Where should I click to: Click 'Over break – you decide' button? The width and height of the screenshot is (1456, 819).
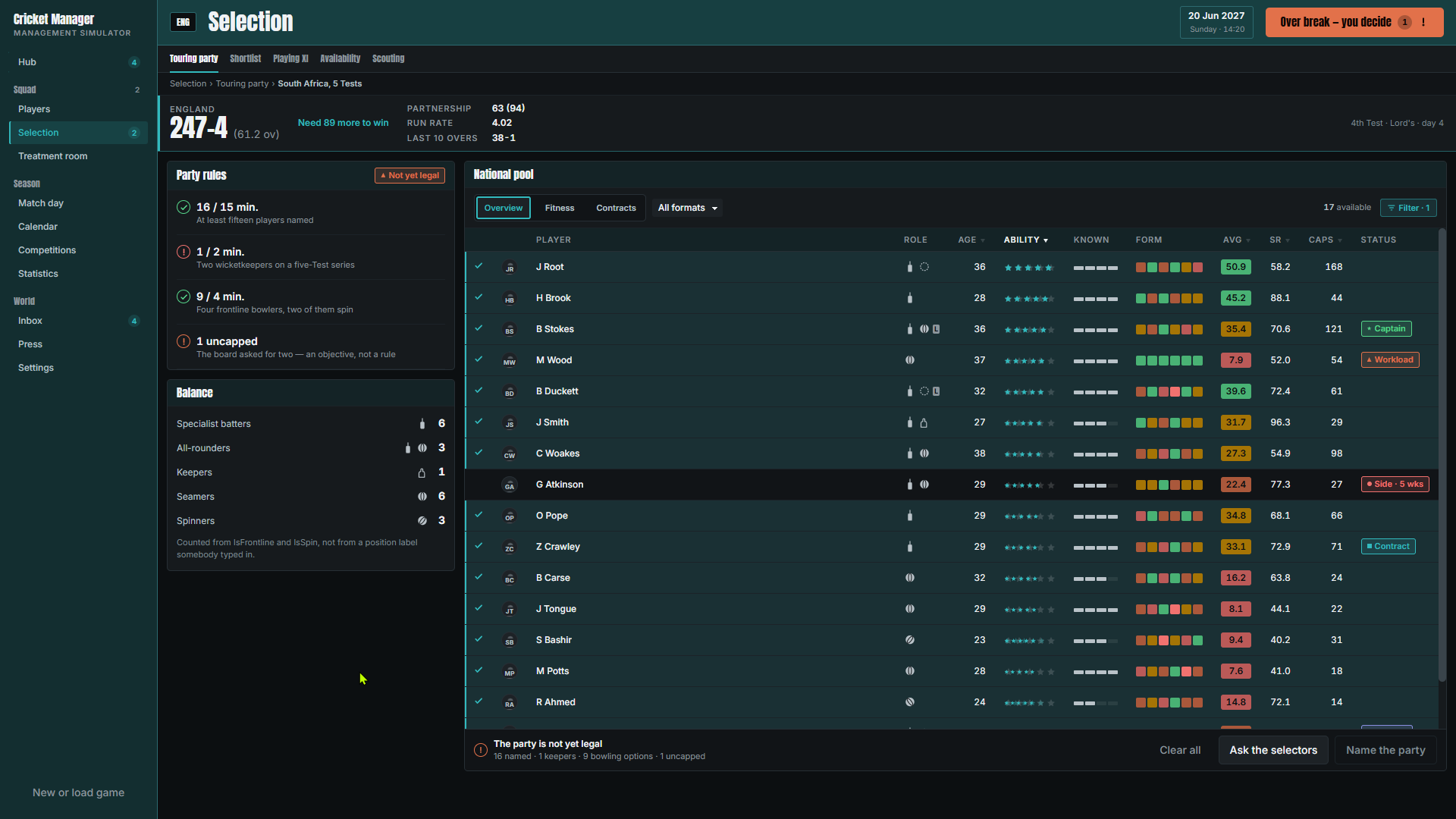coord(1354,22)
